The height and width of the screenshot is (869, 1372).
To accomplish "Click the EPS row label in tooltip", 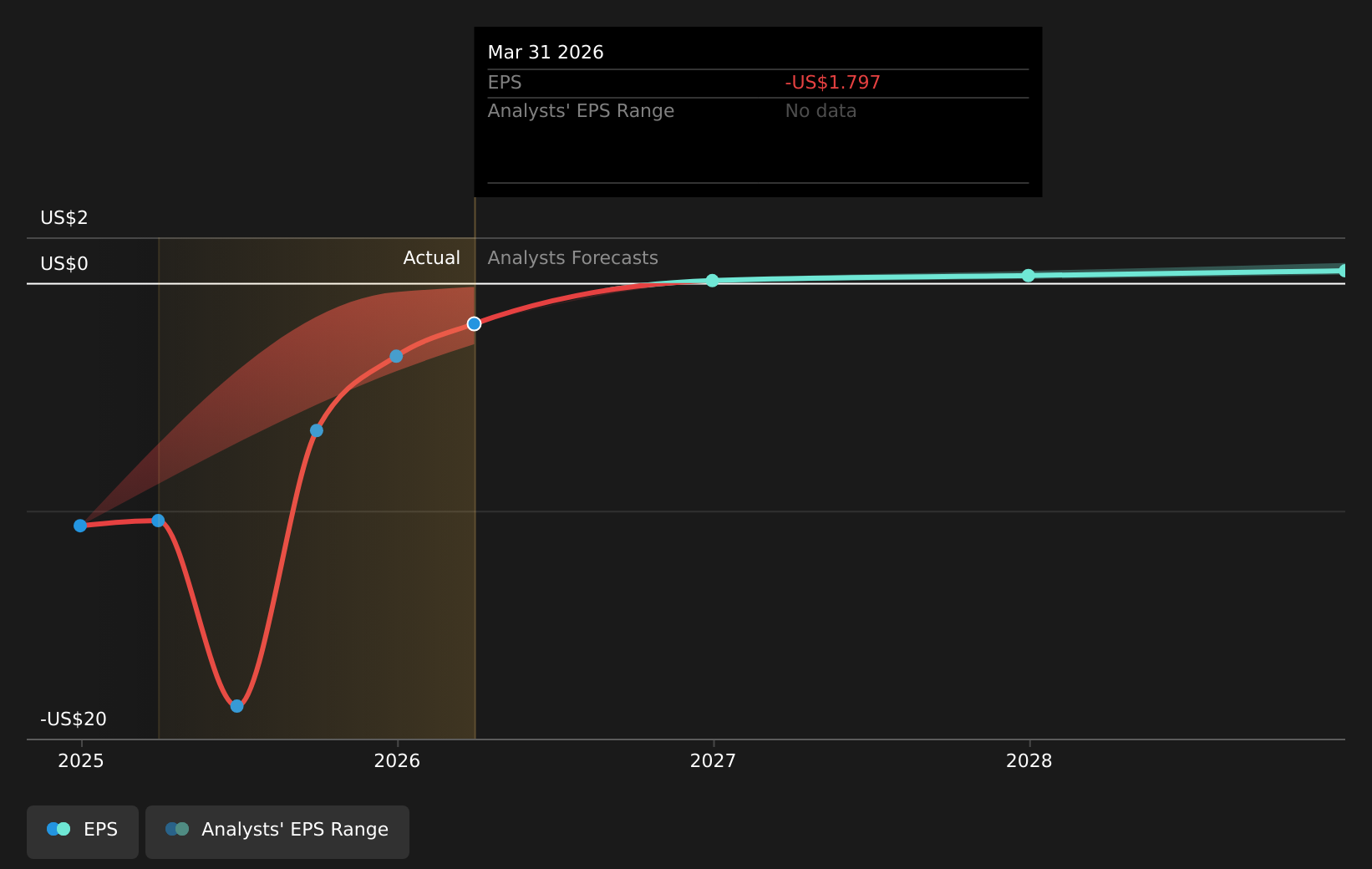I will pos(505,83).
